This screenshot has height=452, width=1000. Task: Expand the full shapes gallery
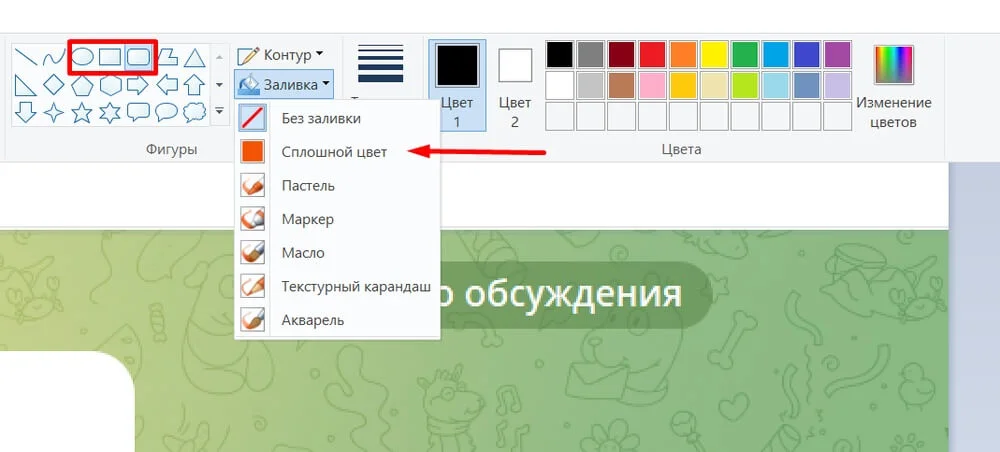[x=219, y=112]
